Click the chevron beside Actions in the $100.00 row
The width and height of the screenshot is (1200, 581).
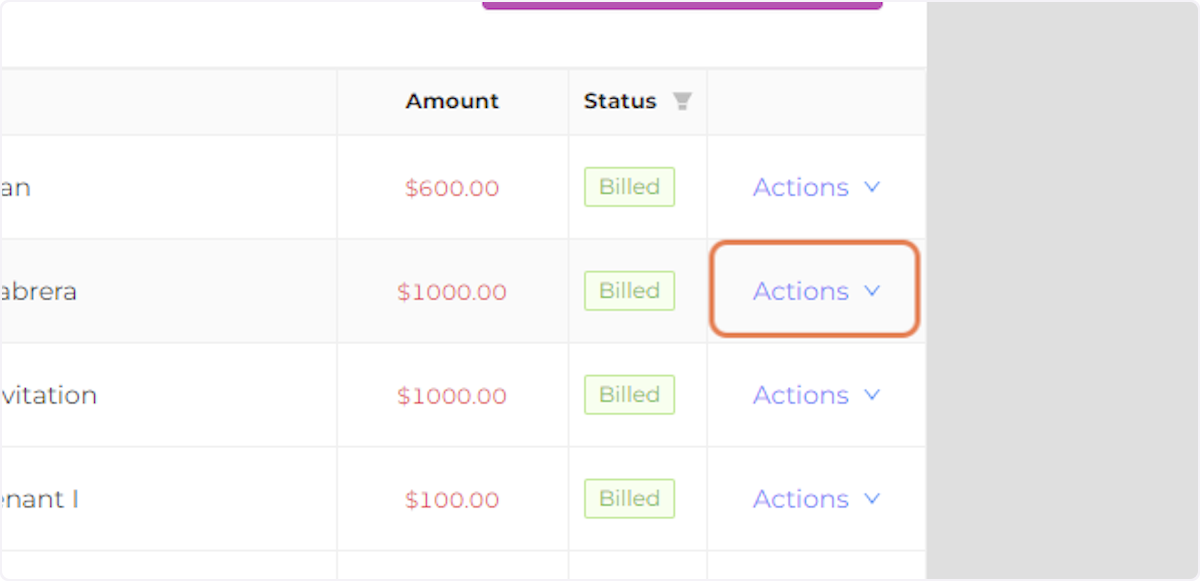(x=871, y=499)
